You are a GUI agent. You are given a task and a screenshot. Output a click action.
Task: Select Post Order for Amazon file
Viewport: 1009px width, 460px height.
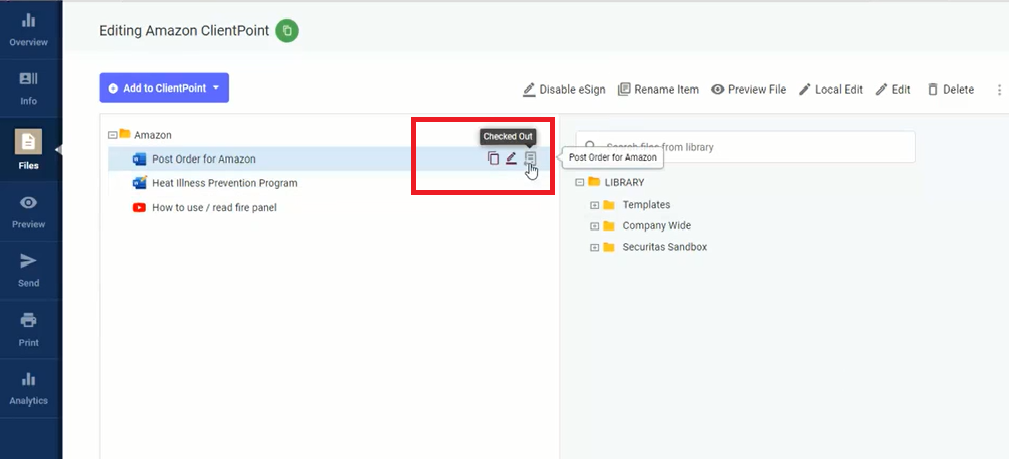(203, 159)
